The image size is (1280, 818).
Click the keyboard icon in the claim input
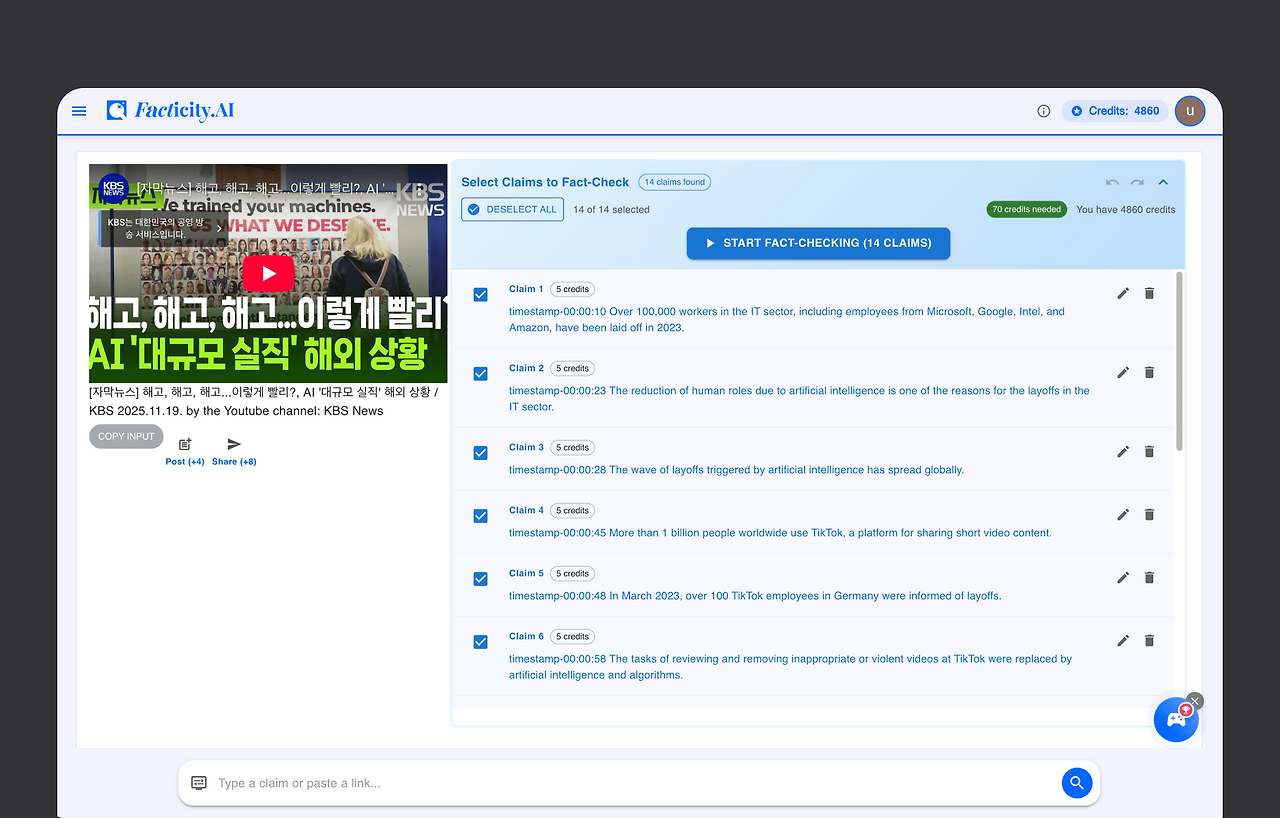pos(199,783)
